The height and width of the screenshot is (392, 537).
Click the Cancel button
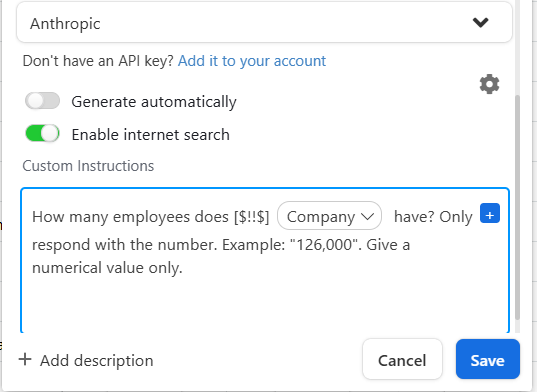[402, 359]
